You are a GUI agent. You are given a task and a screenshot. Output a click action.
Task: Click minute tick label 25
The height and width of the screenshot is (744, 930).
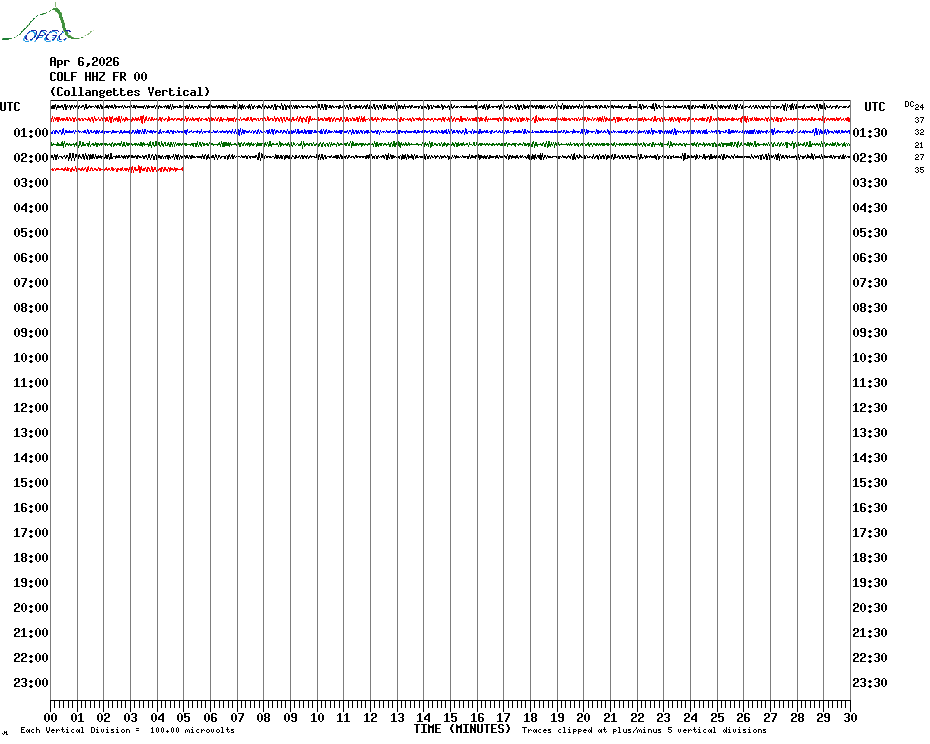pos(717,717)
